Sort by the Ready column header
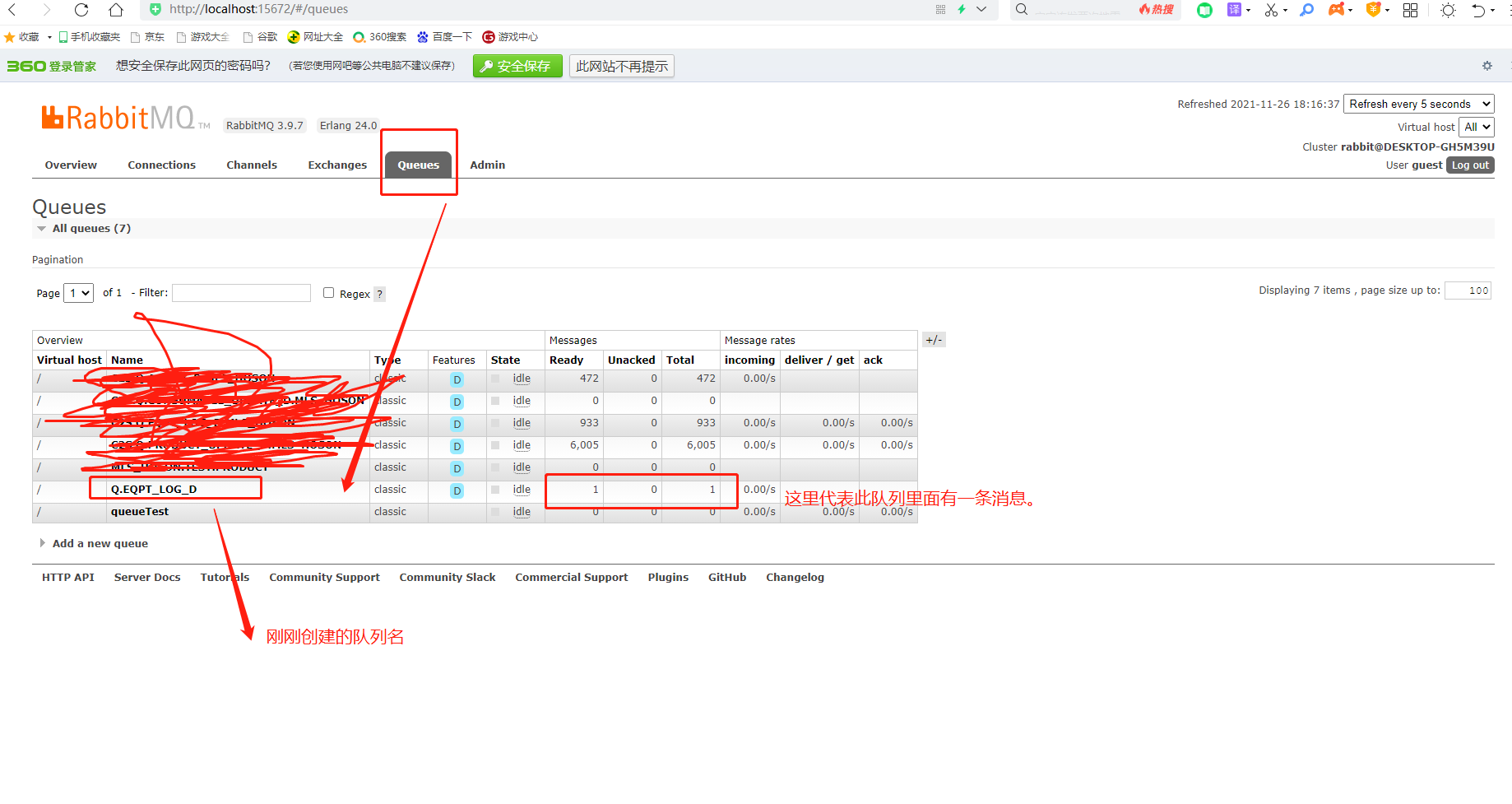The width and height of the screenshot is (1512, 804). 566,360
